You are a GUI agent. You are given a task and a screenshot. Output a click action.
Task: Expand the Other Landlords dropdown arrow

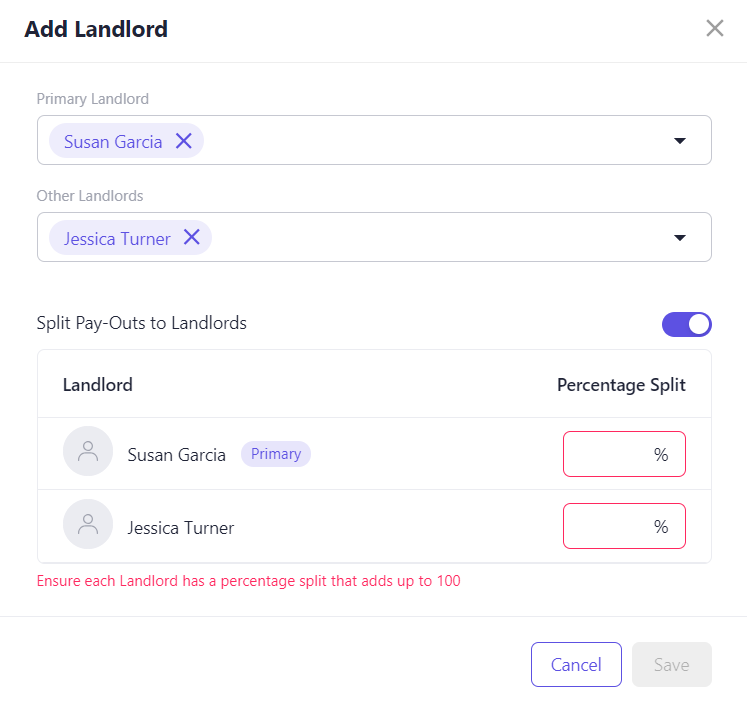point(680,237)
